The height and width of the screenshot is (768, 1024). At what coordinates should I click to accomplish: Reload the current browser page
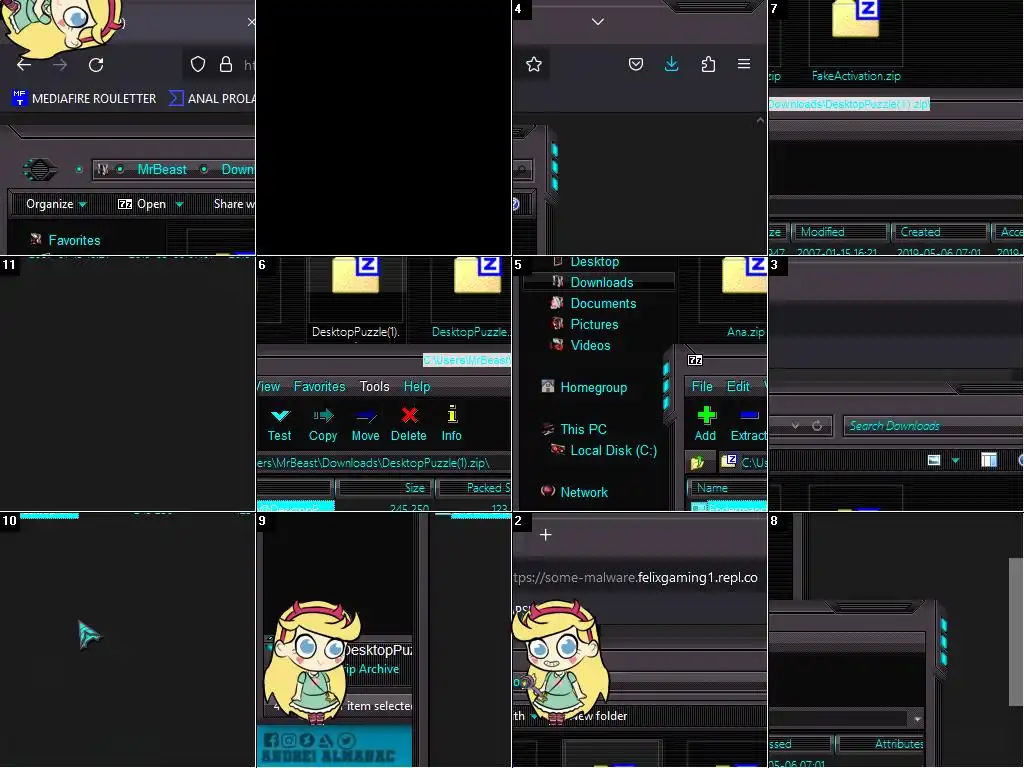[x=96, y=65]
